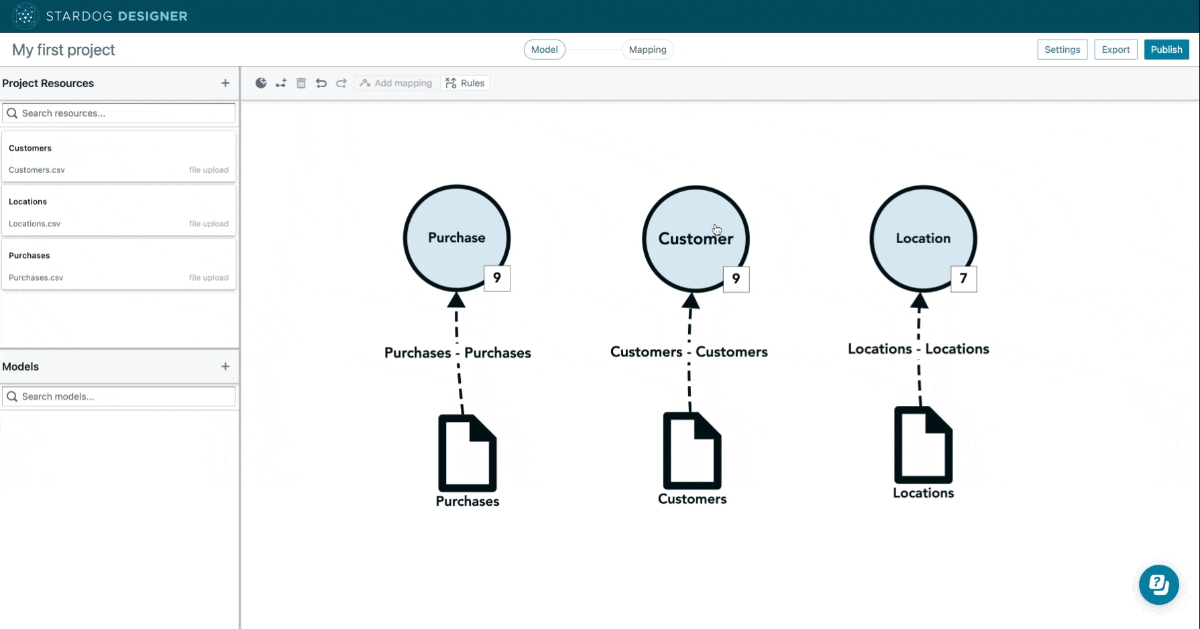Click the add class node icon
Screen dimensions: 1200x629
261,83
